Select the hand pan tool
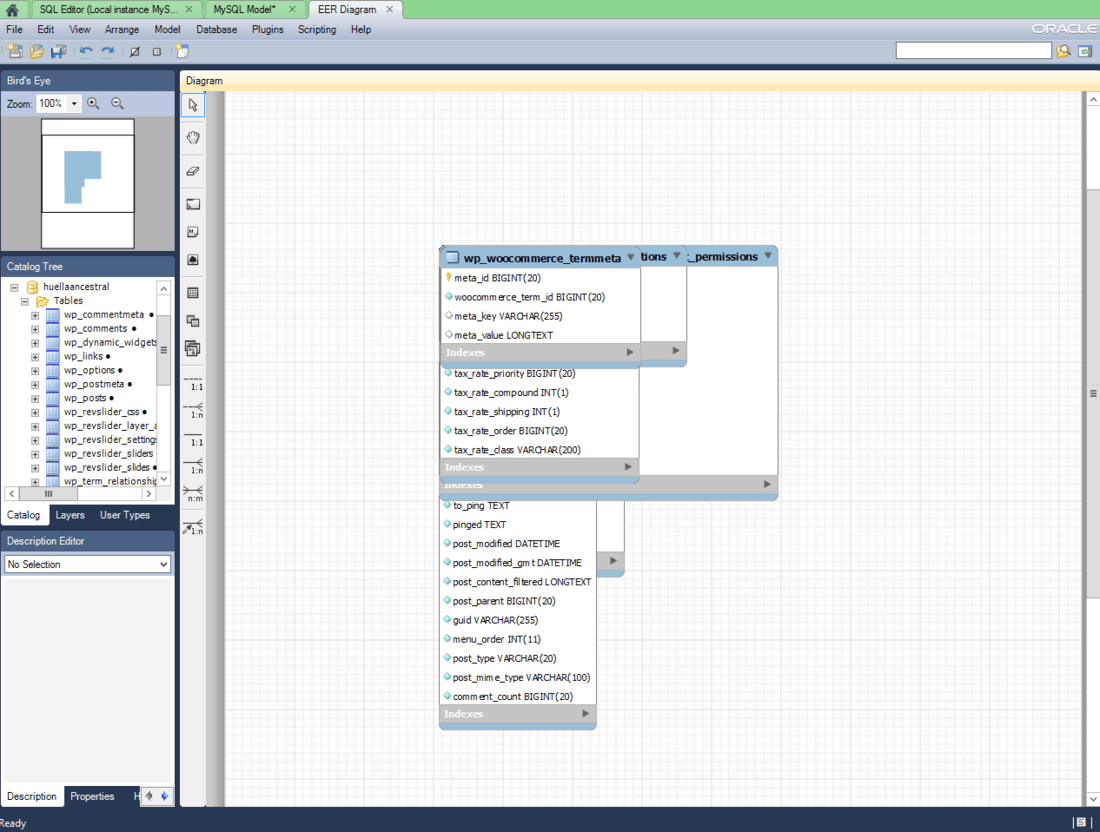Image resolution: width=1100 pixels, height=832 pixels. [193, 137]
